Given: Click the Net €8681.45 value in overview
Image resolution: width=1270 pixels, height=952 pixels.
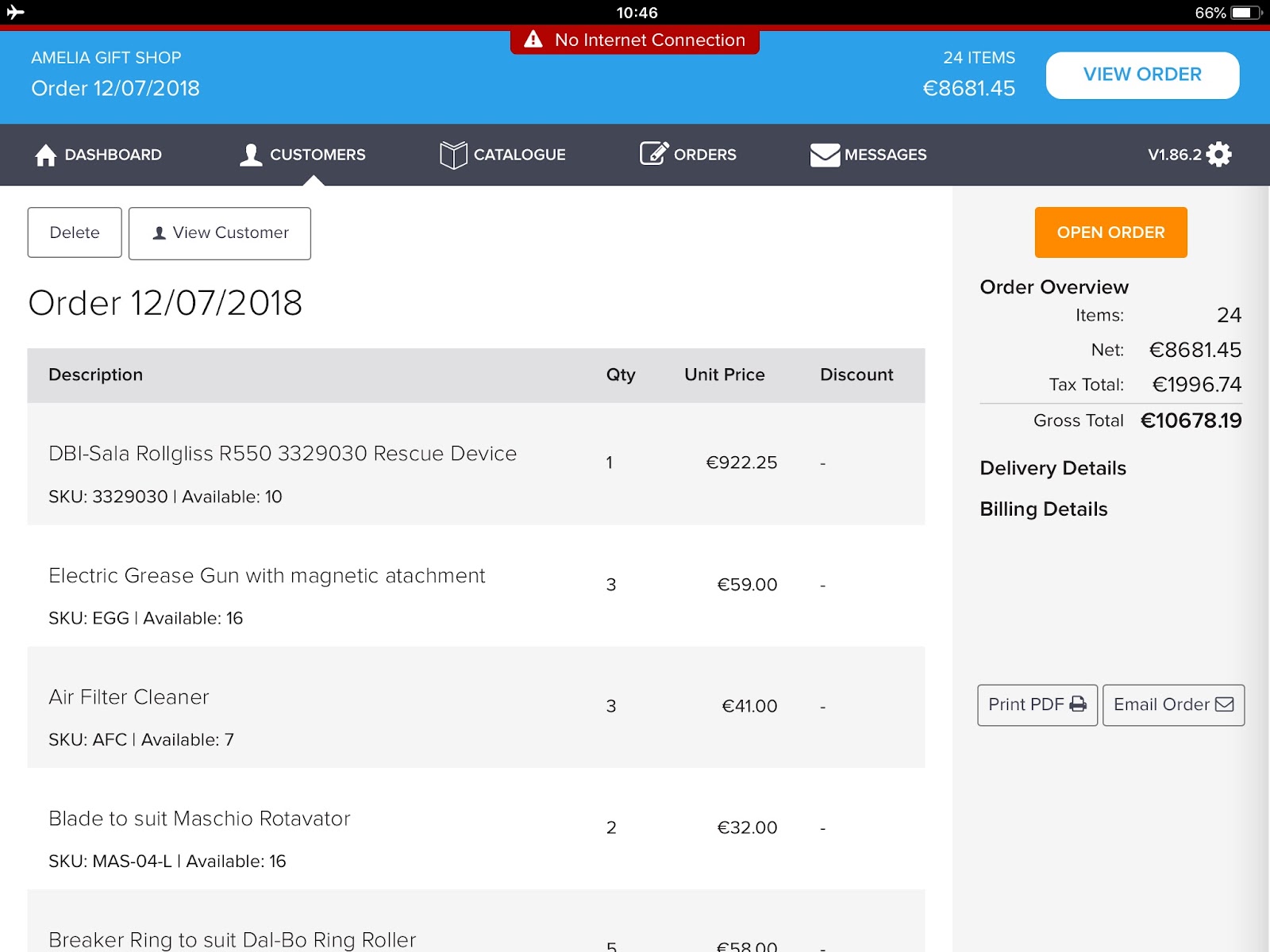Looking at the screenshot, I should point(1195,350).
